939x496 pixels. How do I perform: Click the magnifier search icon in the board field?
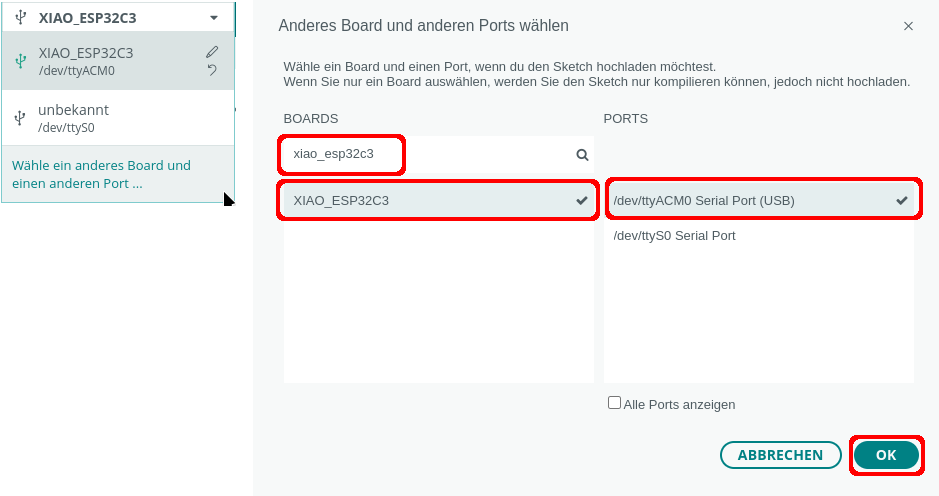pyautogui.click(x=582, y=155)
